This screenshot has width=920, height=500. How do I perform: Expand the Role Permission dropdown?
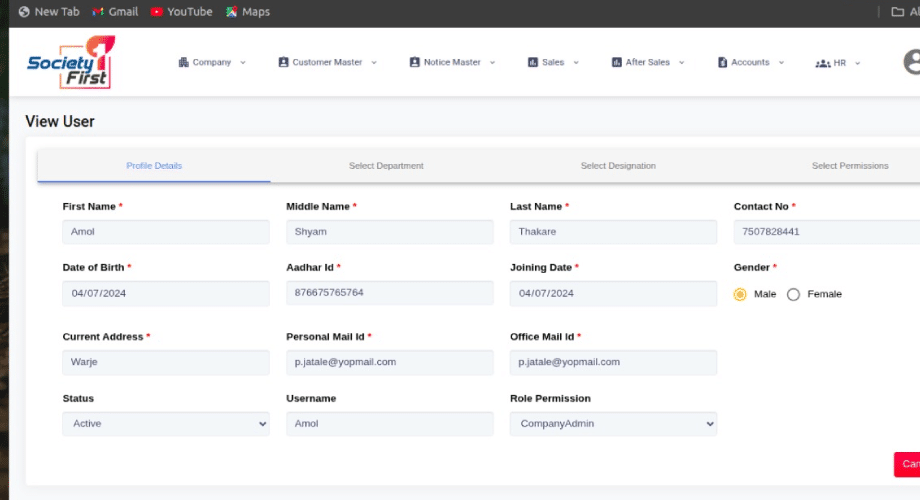pos(613,424)
